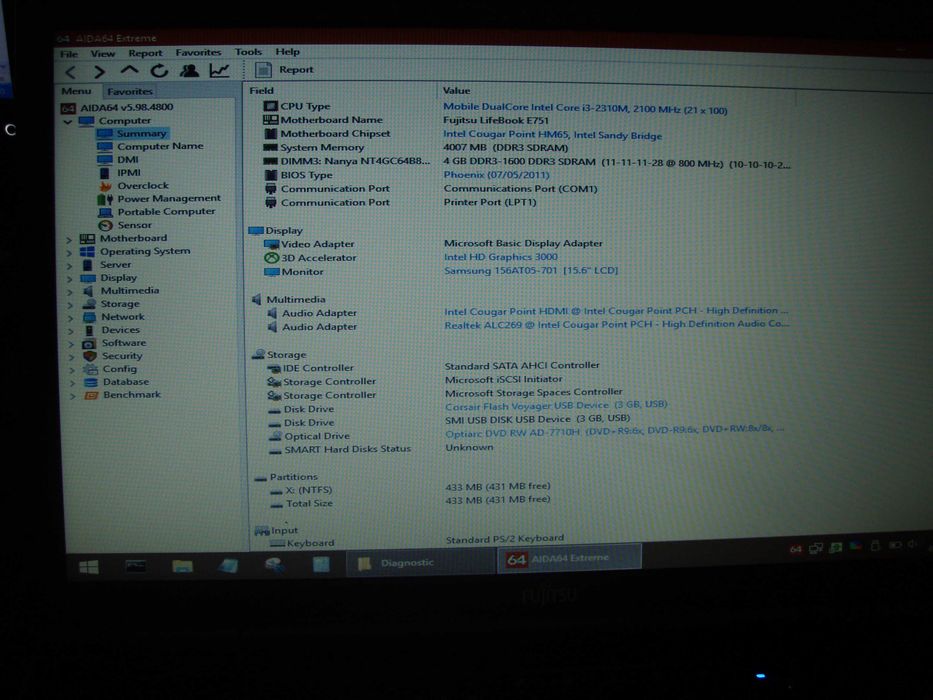933x700 pixels.
Task: Click the Windows Start button
Action: [x=89, y=567]
